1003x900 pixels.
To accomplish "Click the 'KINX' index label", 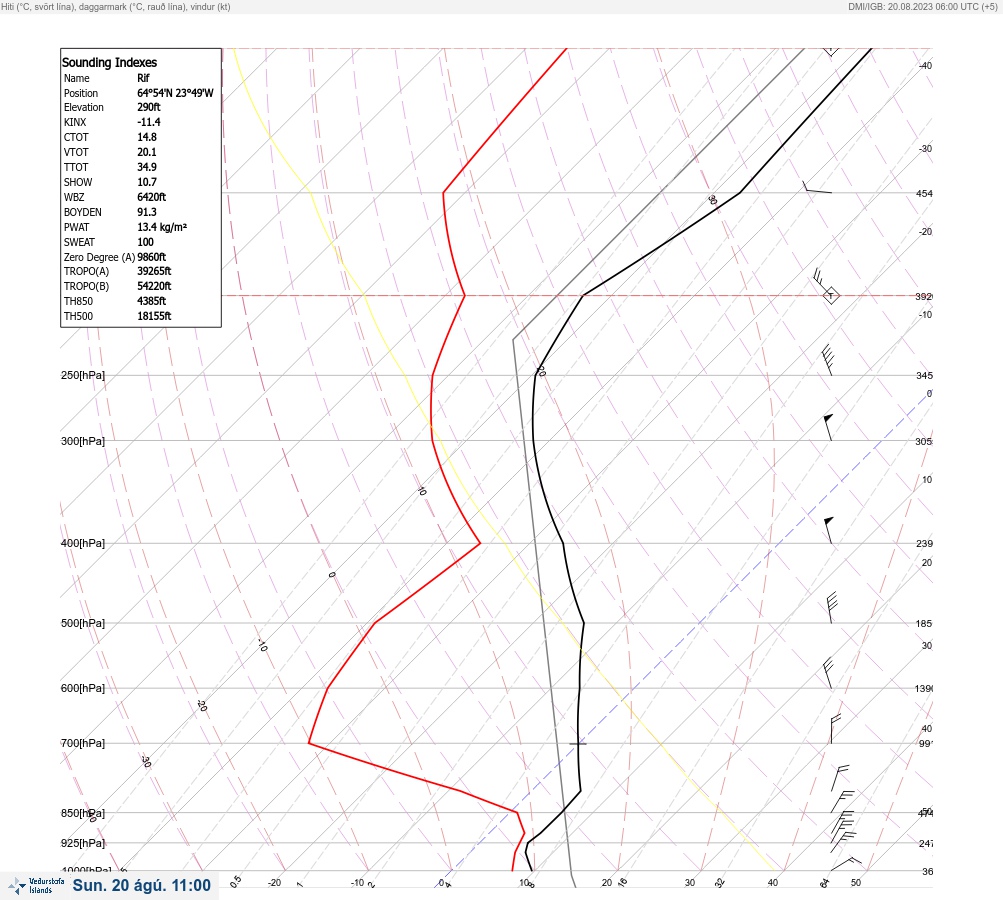I will click(75, 122).
